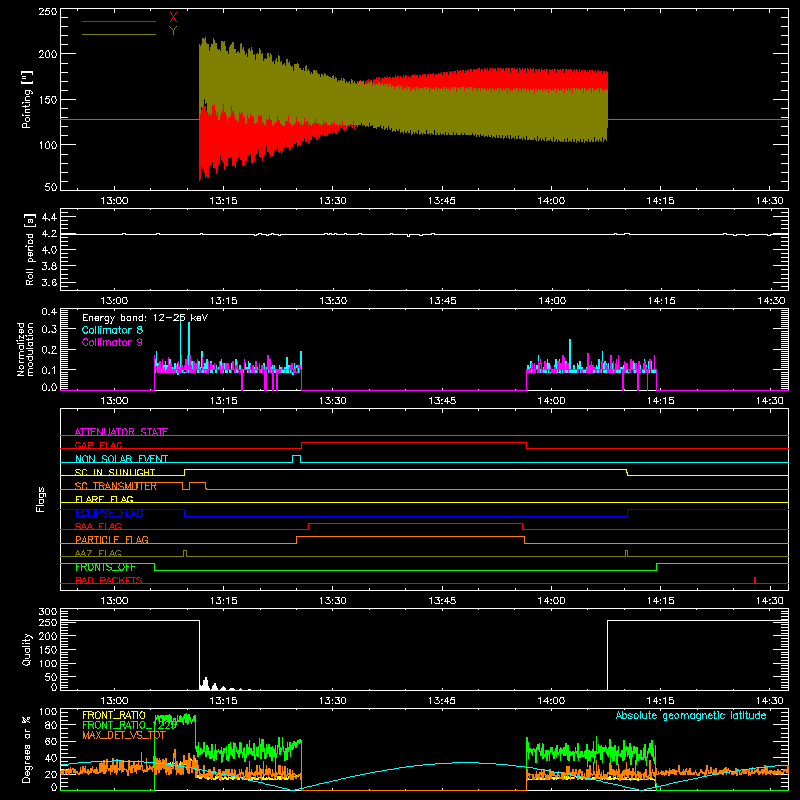Image resolution: width=800 pixels, height=800 pixels.
Task: Click the red X legend line sample
Action: (119, 21)
